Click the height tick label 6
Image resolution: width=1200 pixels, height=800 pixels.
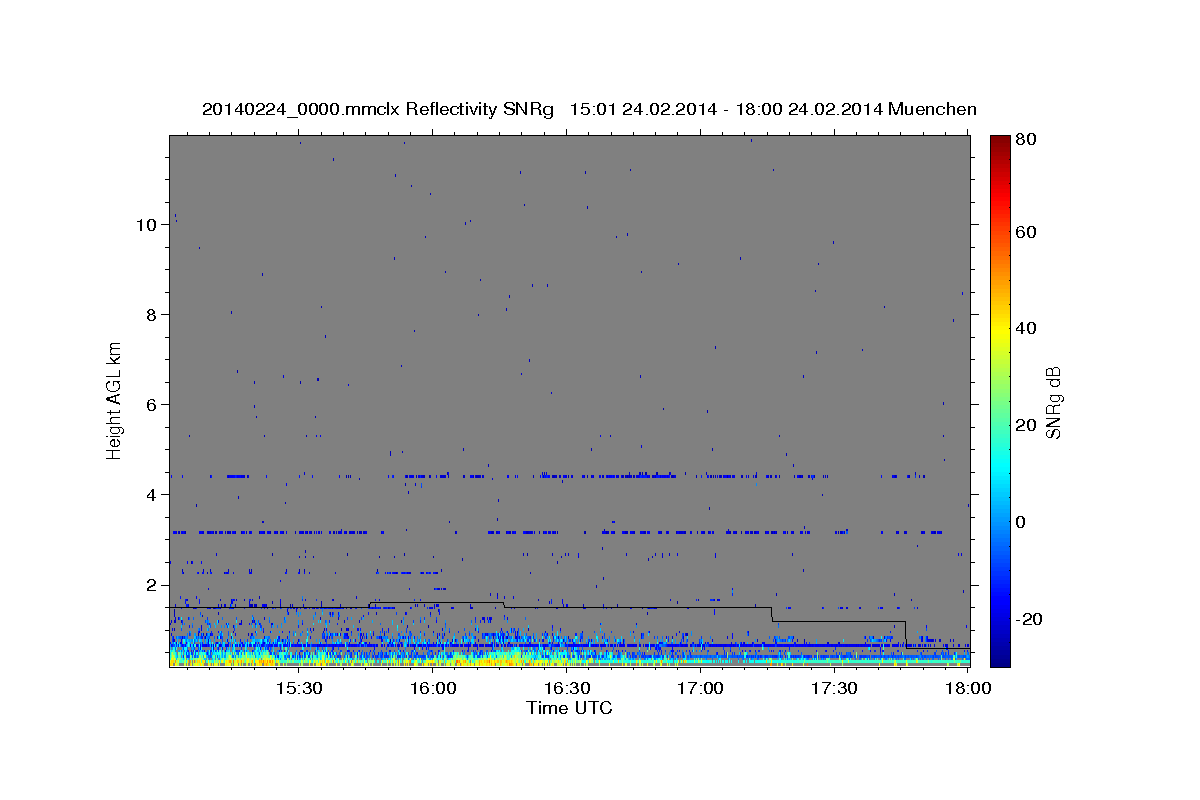151,405
